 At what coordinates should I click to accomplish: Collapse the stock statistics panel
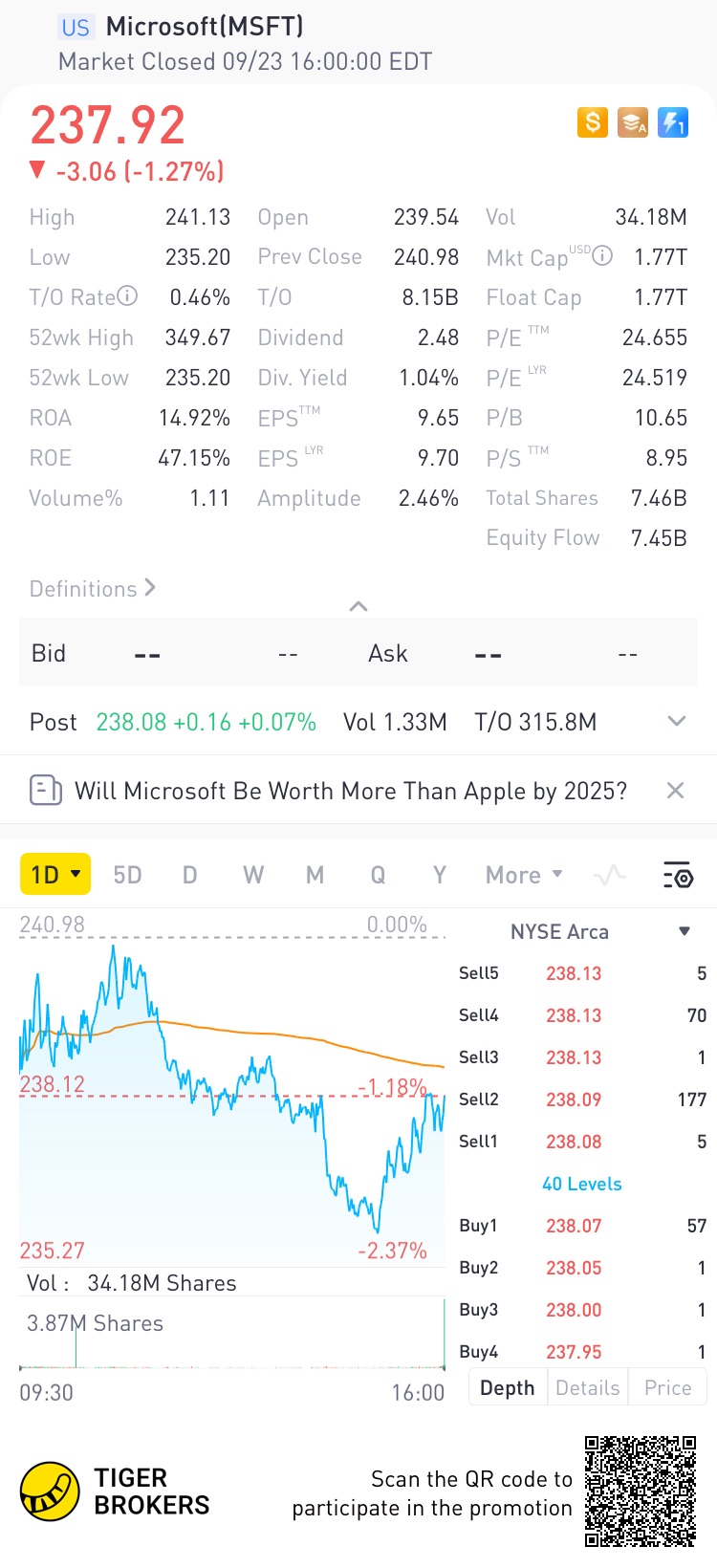click(x=358, y=606)
